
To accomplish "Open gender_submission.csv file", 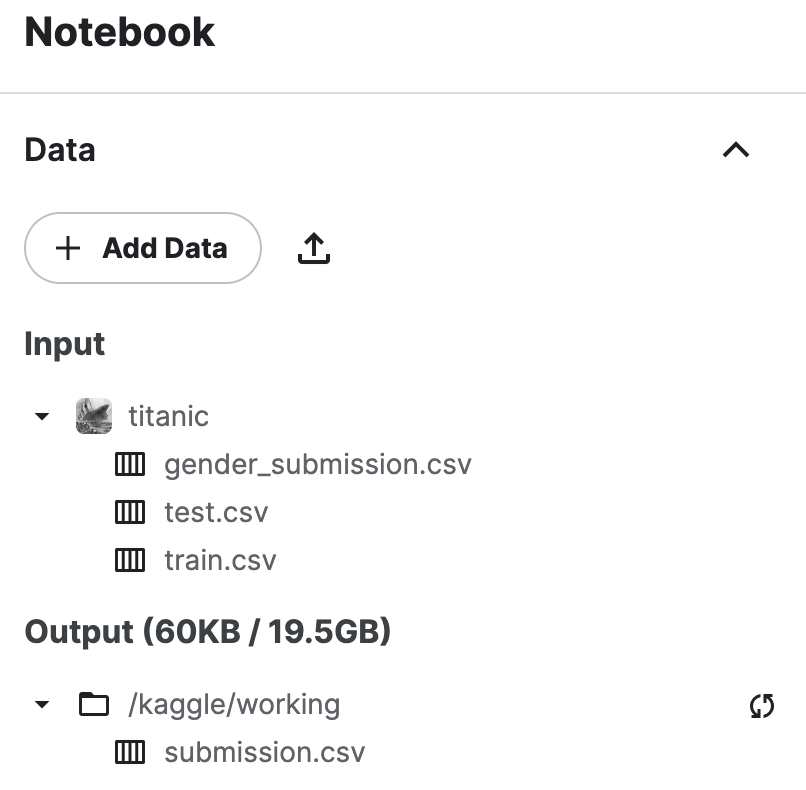I will click(x=318, y=465).
